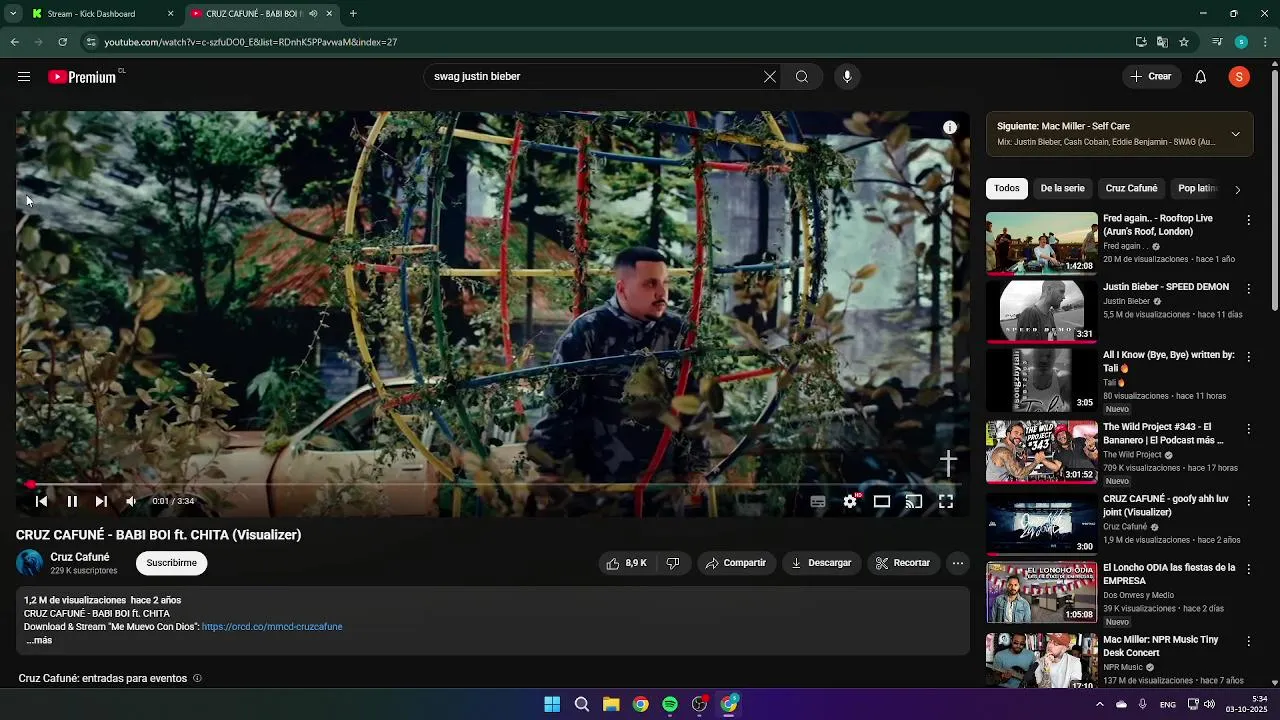Open the Chrome tab search dropdown
1280x720 pixels.
pyautogui.click(x=12, y=14)
